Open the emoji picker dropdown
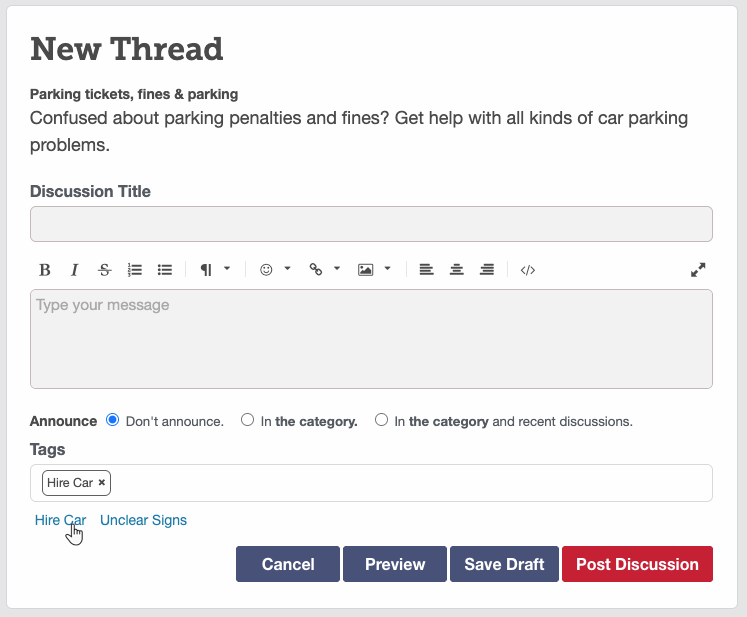 275,270
